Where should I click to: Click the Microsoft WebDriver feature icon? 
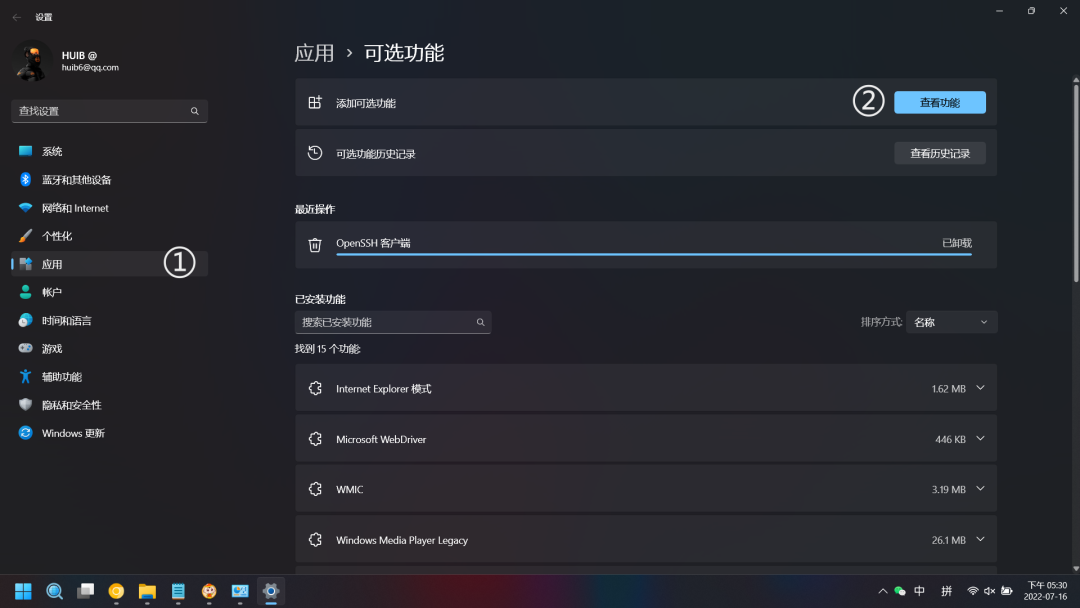click(x=315, y=439)
